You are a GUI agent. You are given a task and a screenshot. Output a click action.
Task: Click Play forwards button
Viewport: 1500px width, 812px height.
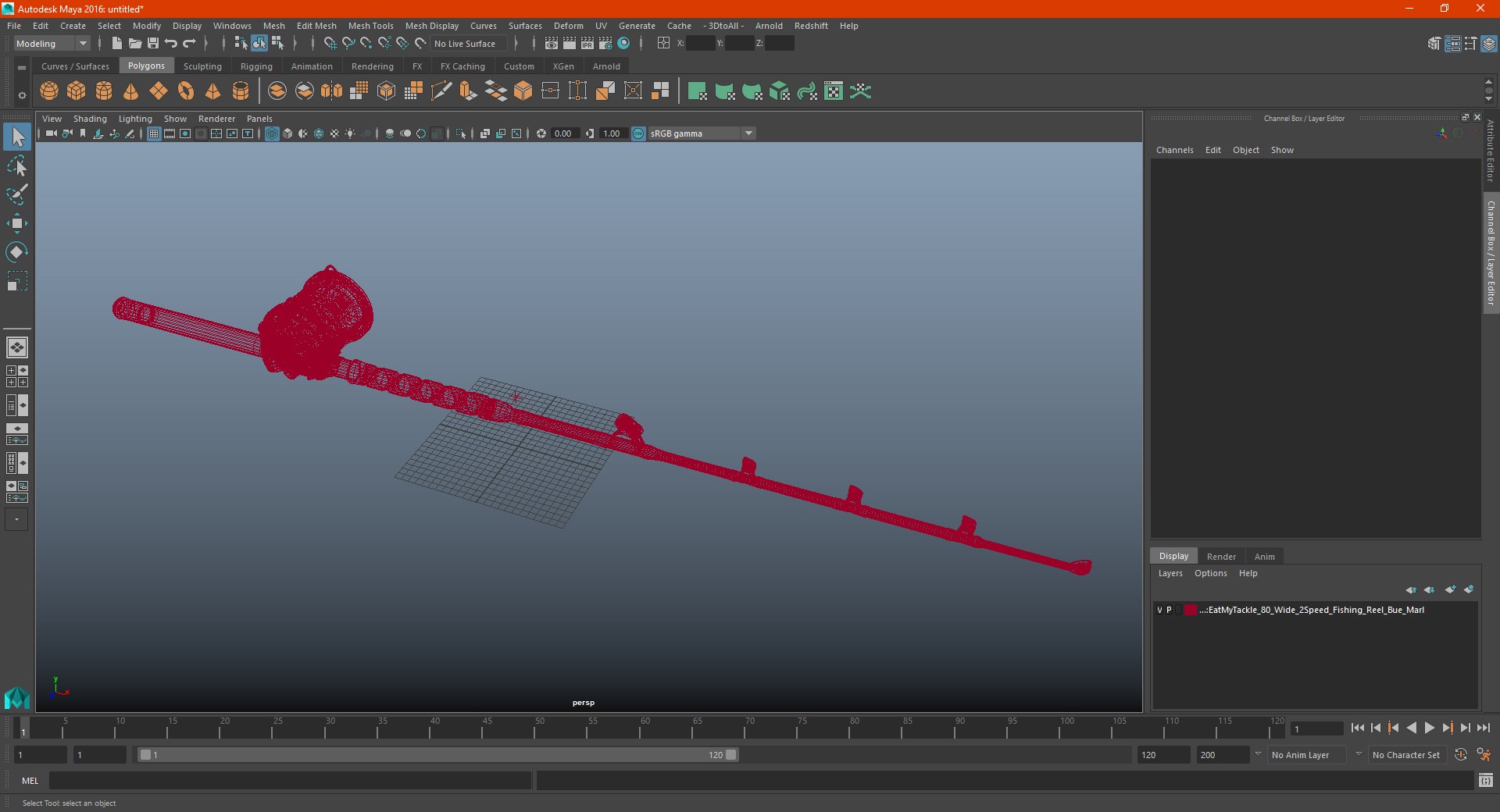[x=1429, y=728]
